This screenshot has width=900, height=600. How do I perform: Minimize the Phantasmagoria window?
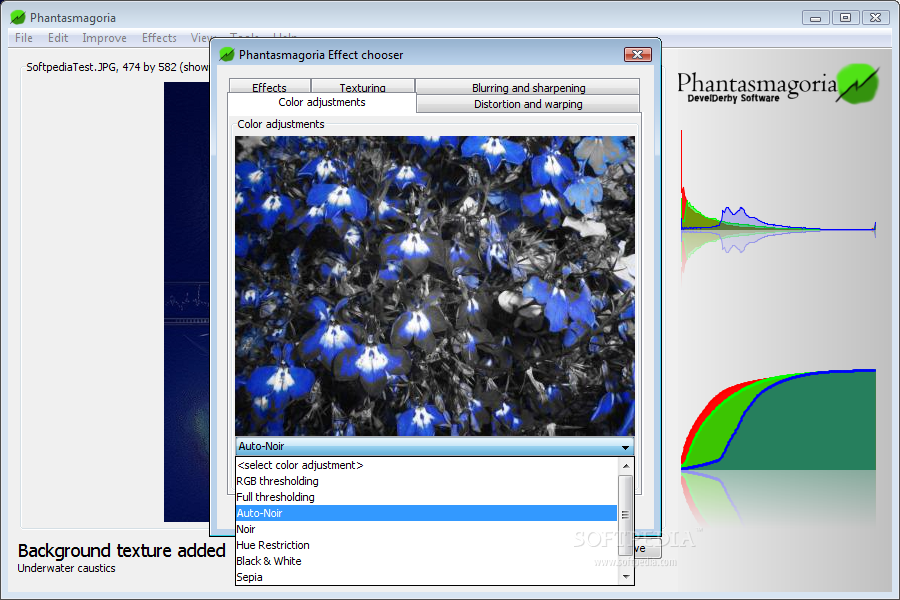pyautogui.click(x=815, y=18)
